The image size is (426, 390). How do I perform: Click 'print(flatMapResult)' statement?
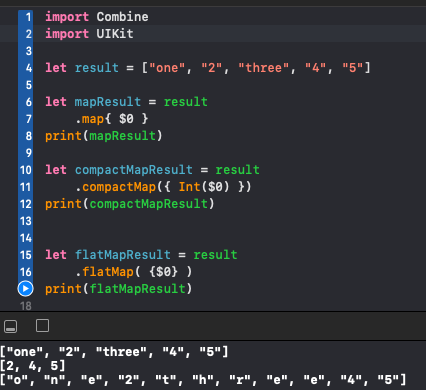(119, 289)
